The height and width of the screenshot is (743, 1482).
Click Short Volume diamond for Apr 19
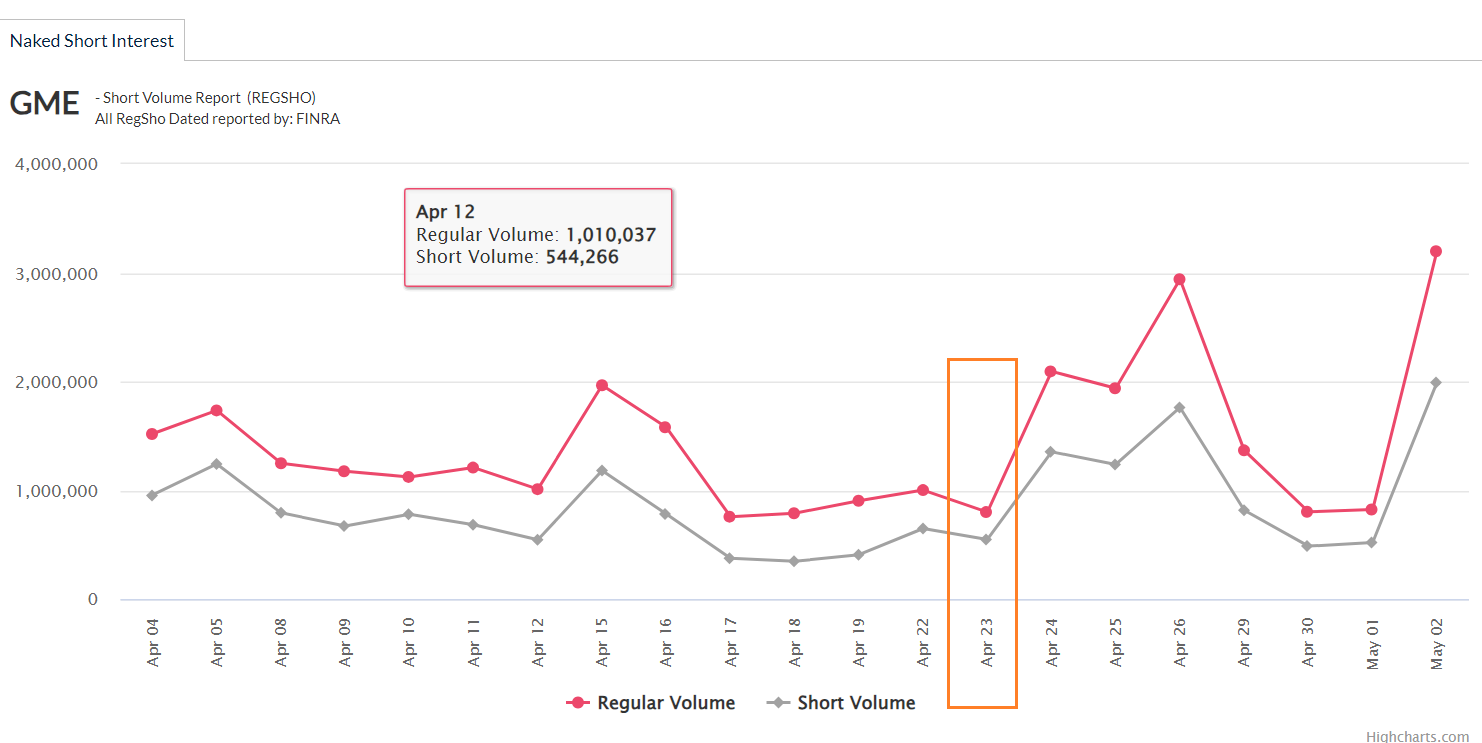coord(858,555)
